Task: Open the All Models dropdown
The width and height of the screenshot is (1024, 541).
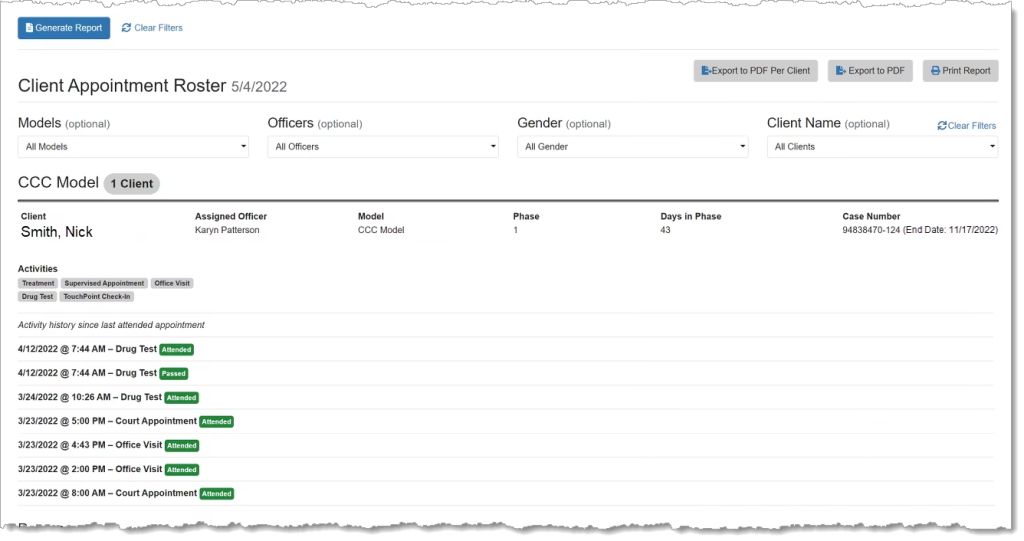Action: point(133,147)
